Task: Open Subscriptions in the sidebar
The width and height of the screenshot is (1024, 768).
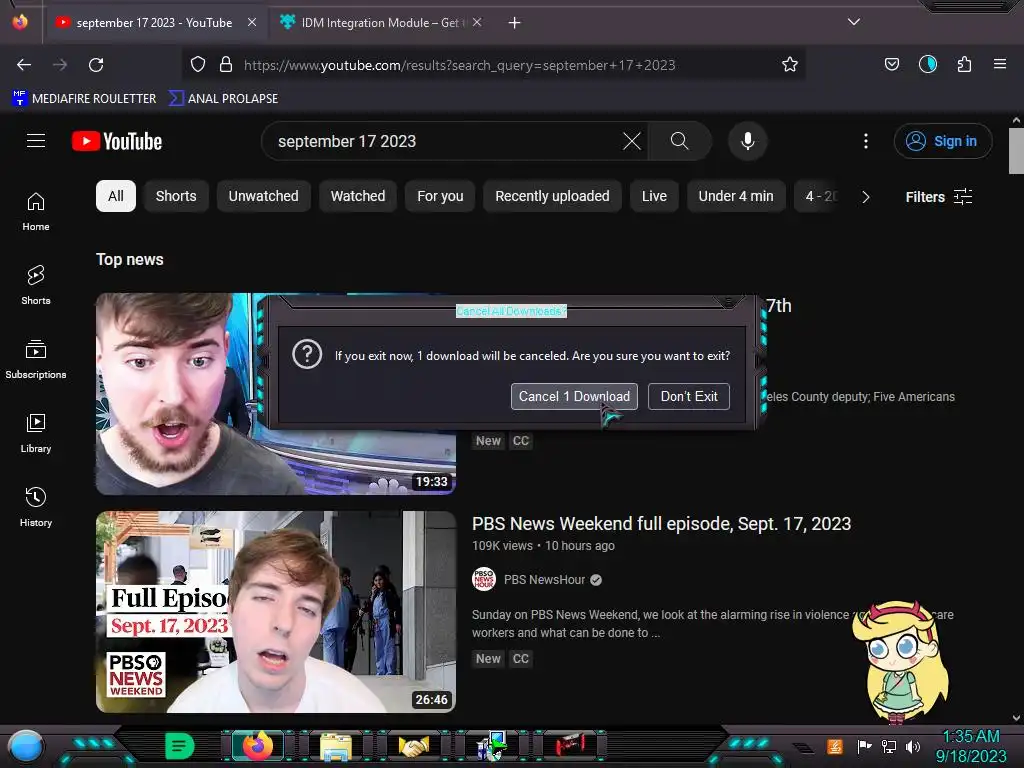Action: 36,359
